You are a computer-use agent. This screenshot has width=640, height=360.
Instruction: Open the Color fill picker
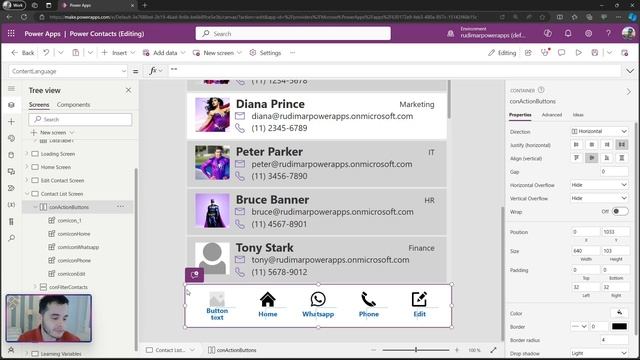pos(619,313)
